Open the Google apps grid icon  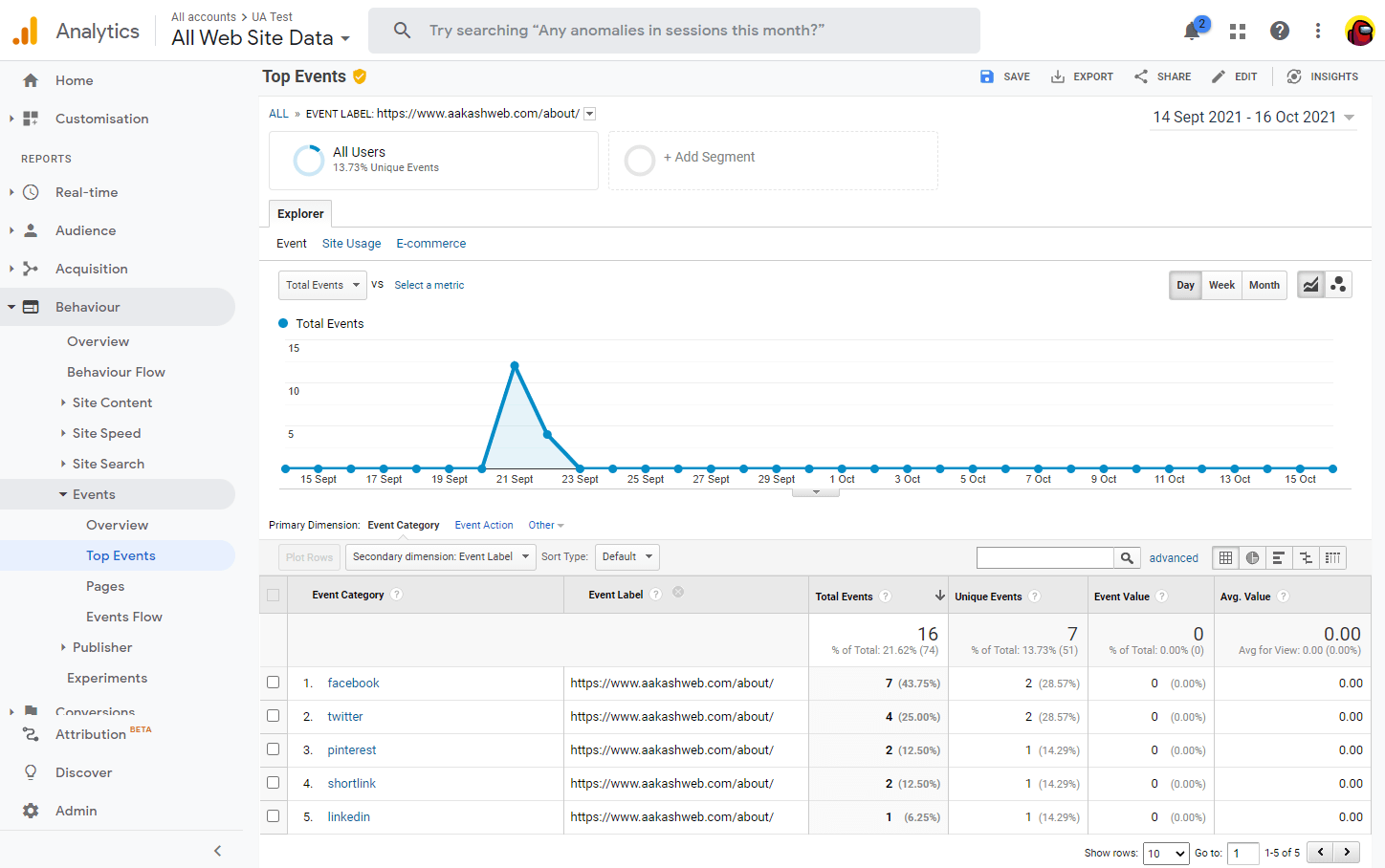[1238, 32]
